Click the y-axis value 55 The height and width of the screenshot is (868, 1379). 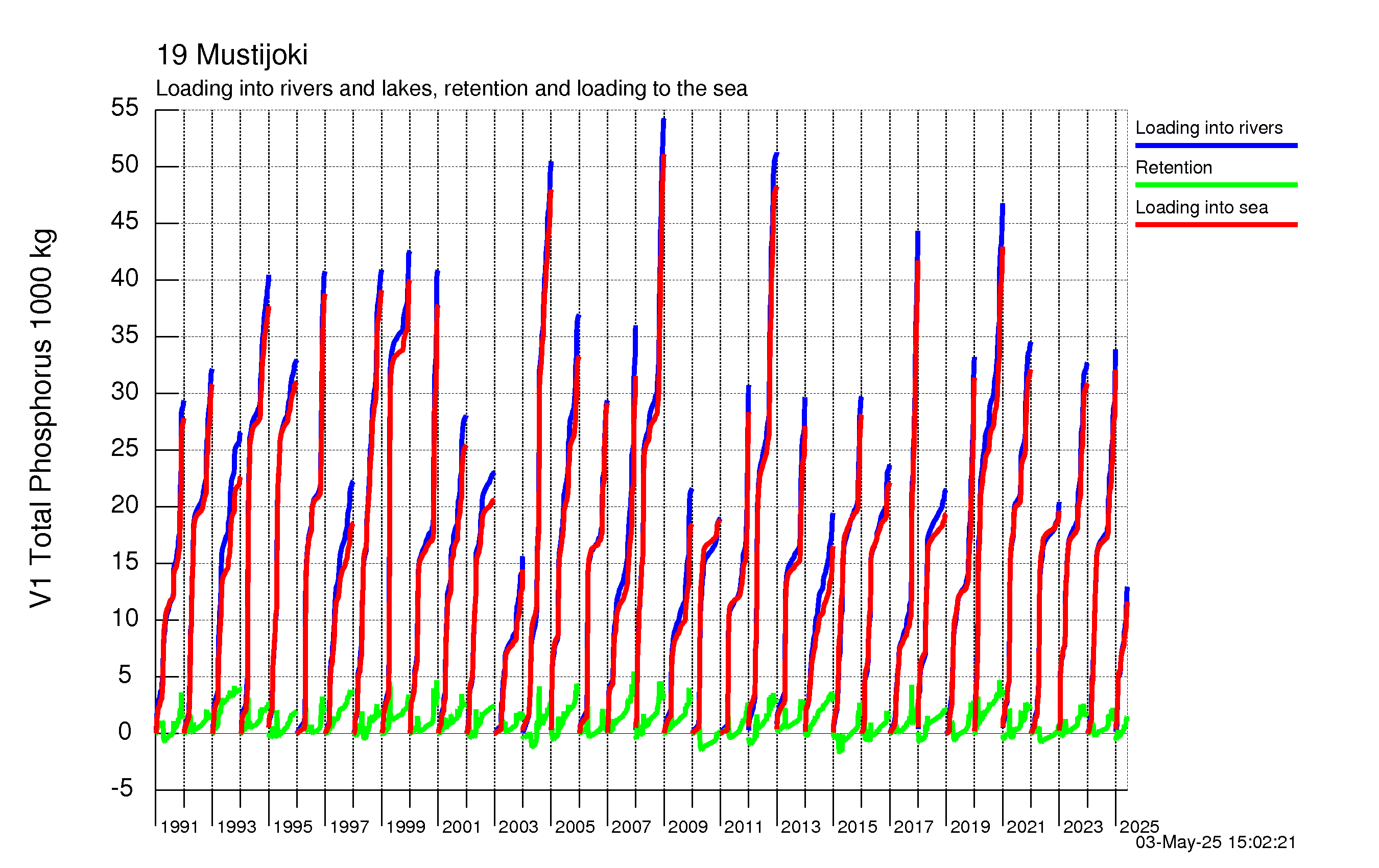click(x=125, y=108)
